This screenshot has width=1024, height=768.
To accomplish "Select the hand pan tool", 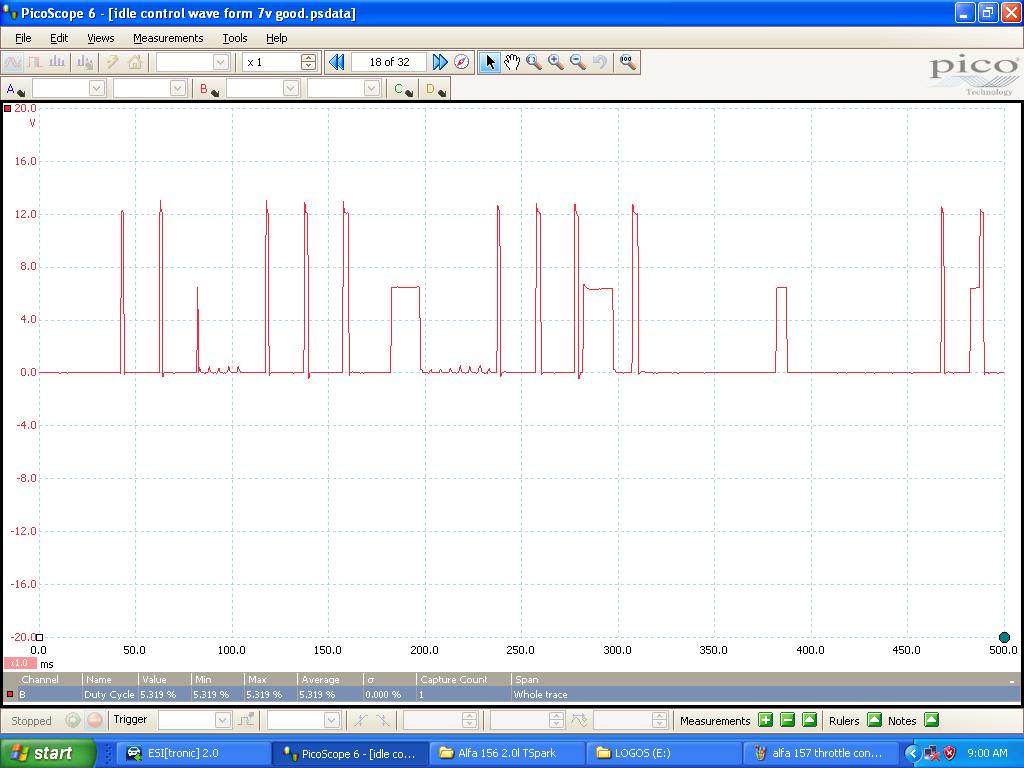I will [512, 62].
